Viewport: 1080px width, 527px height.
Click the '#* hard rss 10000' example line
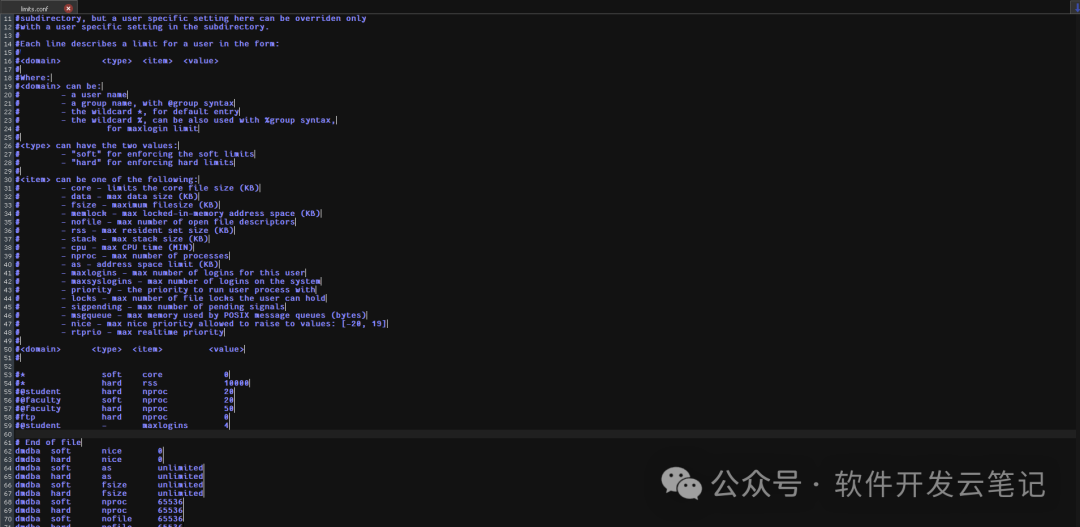[x=132, y=383]
